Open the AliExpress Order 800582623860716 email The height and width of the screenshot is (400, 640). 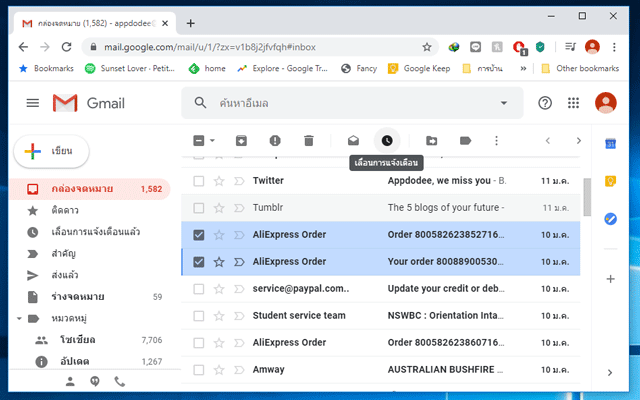pyautogui.click(x=380, y=343)
